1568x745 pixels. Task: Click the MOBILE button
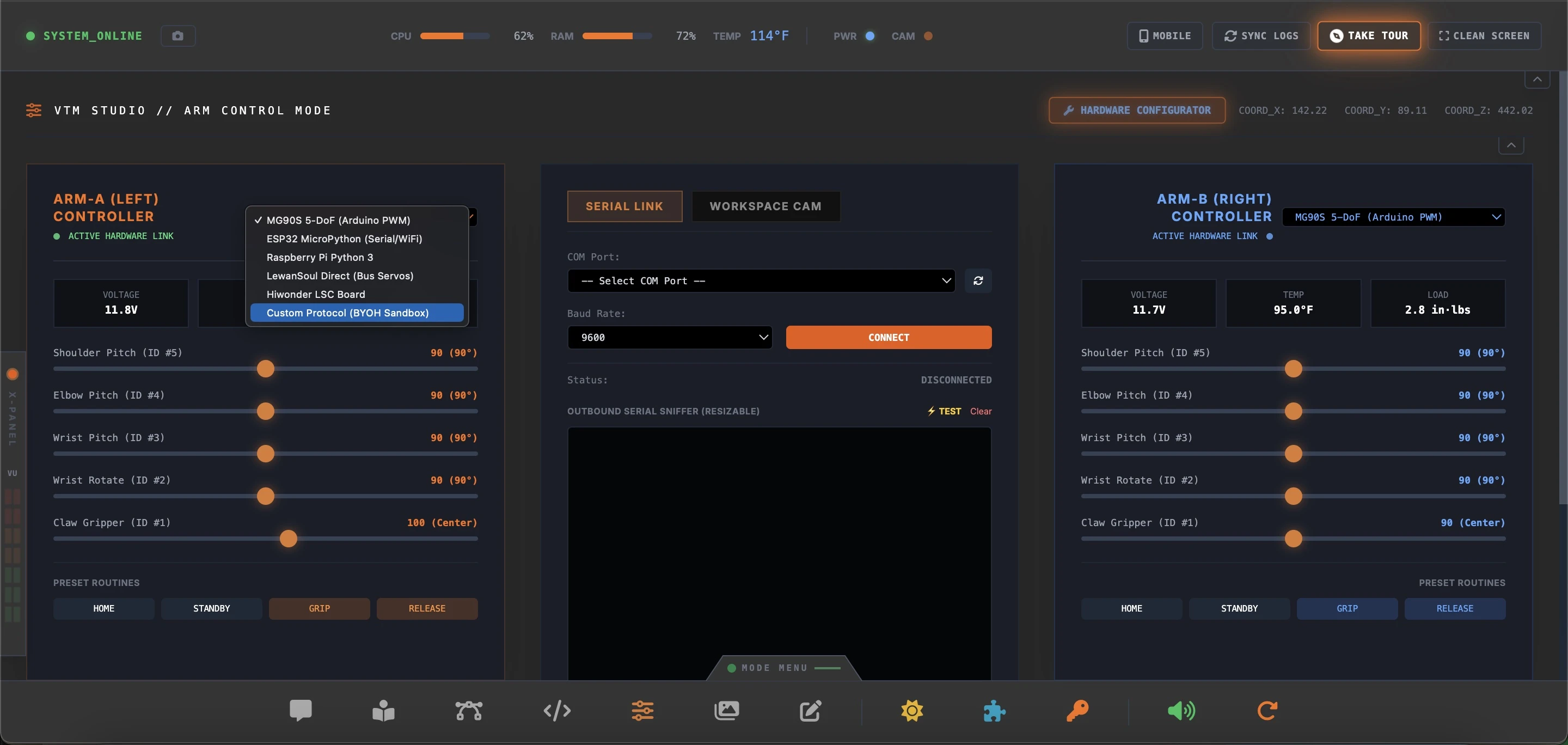pyautogui.click(x=1165, y=36)
